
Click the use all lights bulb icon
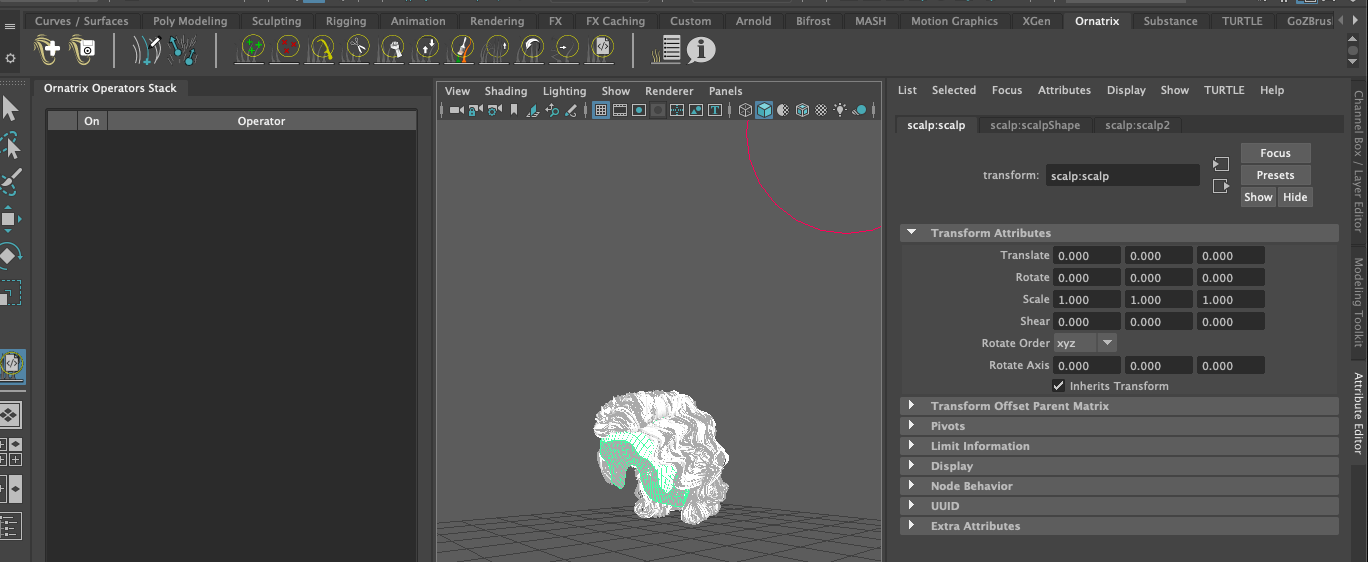[840, 110]
